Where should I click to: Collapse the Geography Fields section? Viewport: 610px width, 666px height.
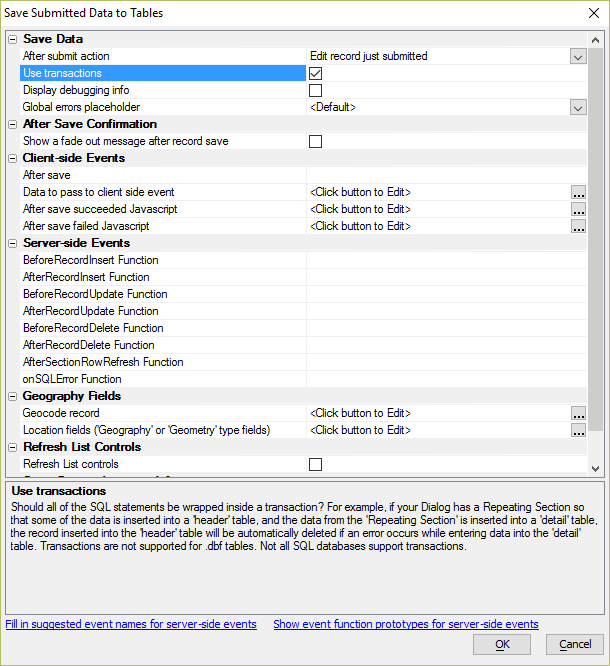click(x=13, y=396)
